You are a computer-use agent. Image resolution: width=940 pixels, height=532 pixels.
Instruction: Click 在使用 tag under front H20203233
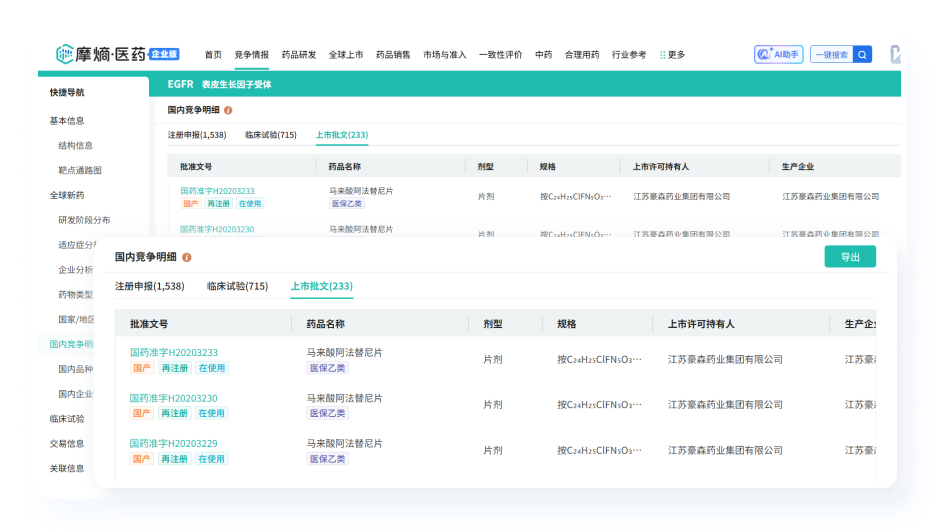(x=212, y=368)
